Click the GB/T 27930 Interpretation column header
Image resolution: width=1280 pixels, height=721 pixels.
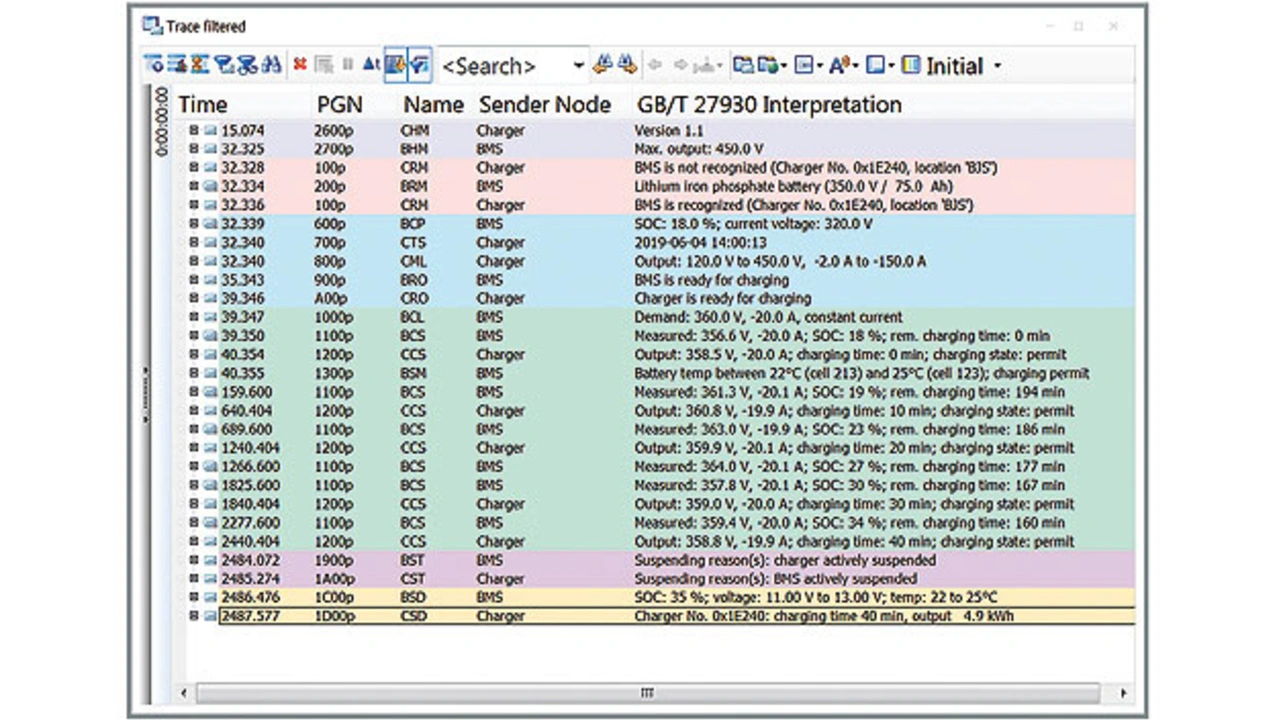[768, 105]
